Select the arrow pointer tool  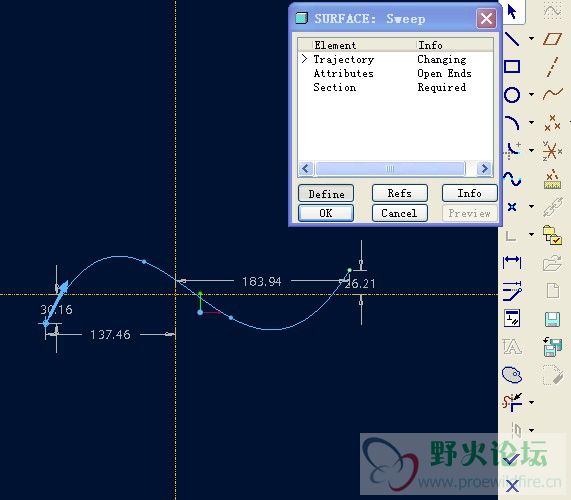point(512,11)
